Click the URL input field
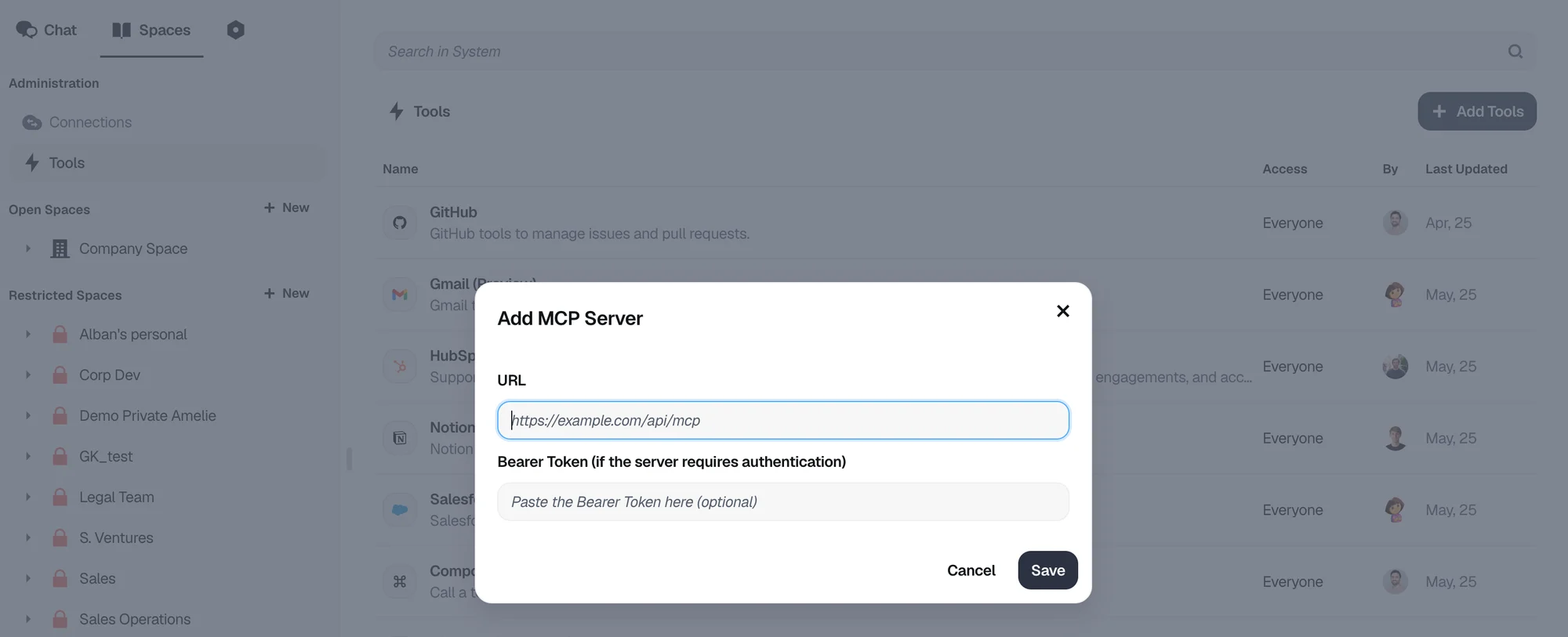The image size is (1568, 637). click(782, 420)
